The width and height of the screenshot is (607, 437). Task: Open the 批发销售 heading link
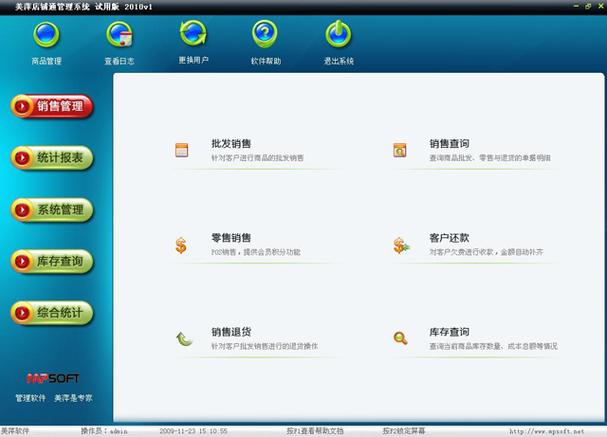pos(231,144)
